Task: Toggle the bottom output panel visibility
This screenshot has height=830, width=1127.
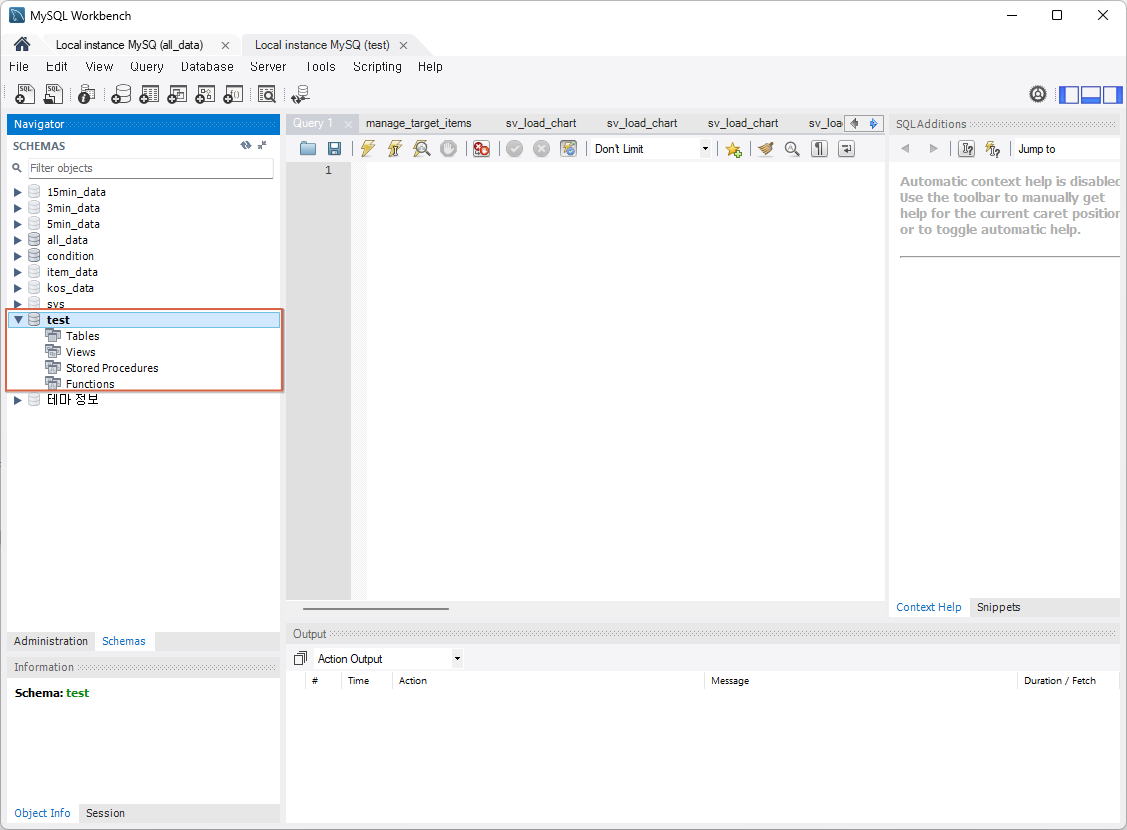Action: tap(1091, 94)
